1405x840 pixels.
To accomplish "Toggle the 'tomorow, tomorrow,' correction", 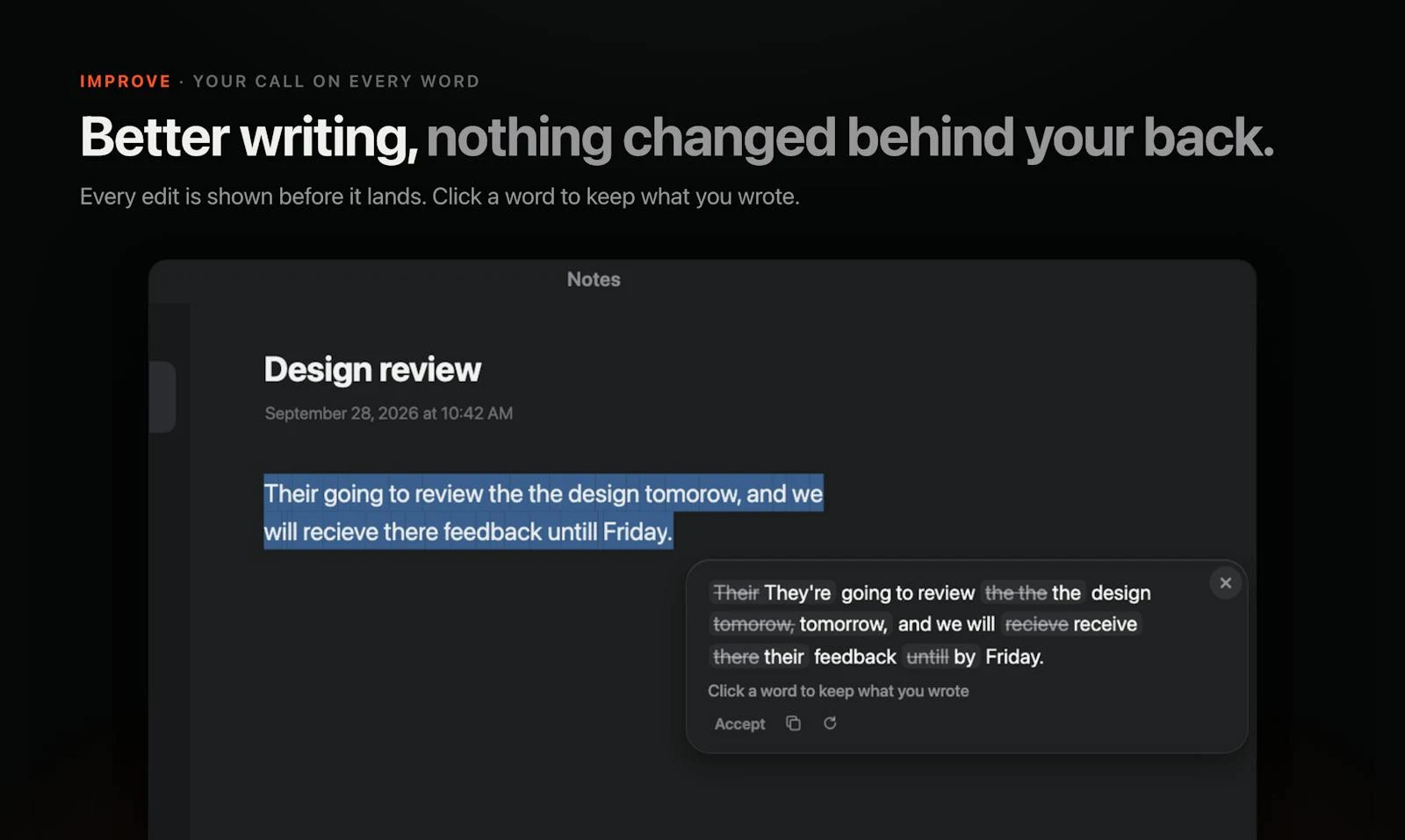I will [x=800, y=624].
